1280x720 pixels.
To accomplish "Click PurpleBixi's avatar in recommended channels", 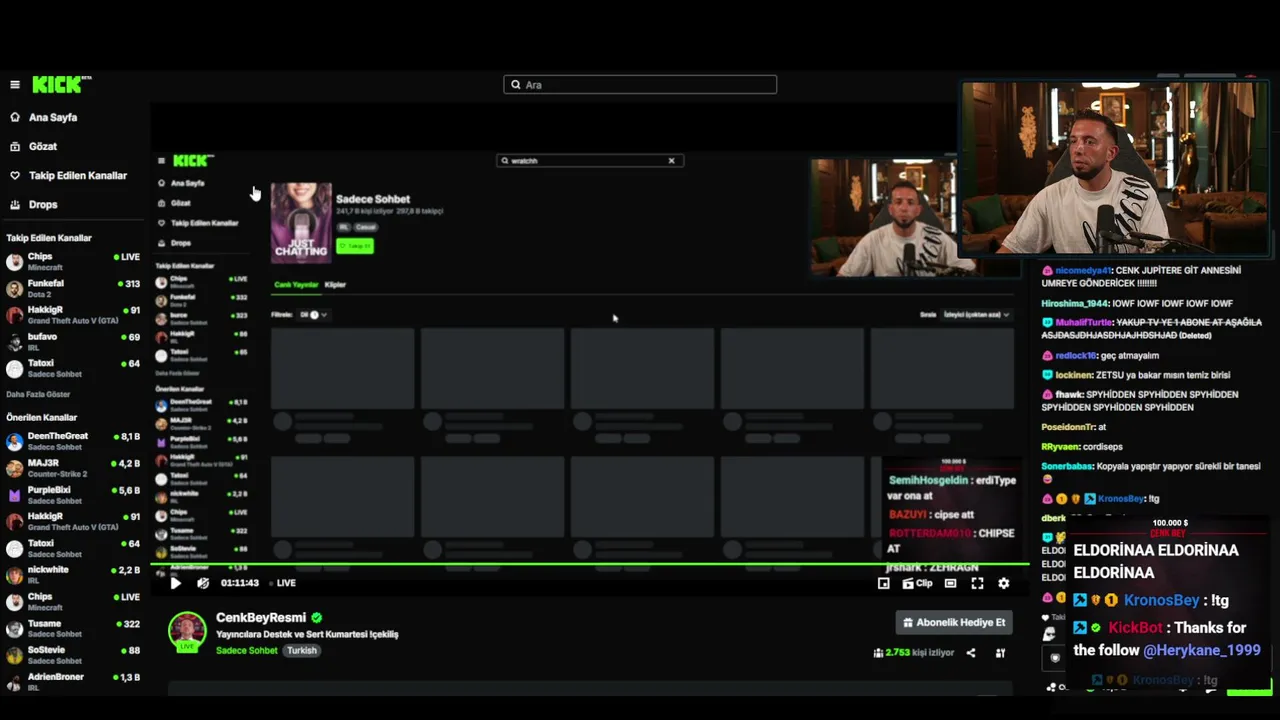I will coord(14,495).
